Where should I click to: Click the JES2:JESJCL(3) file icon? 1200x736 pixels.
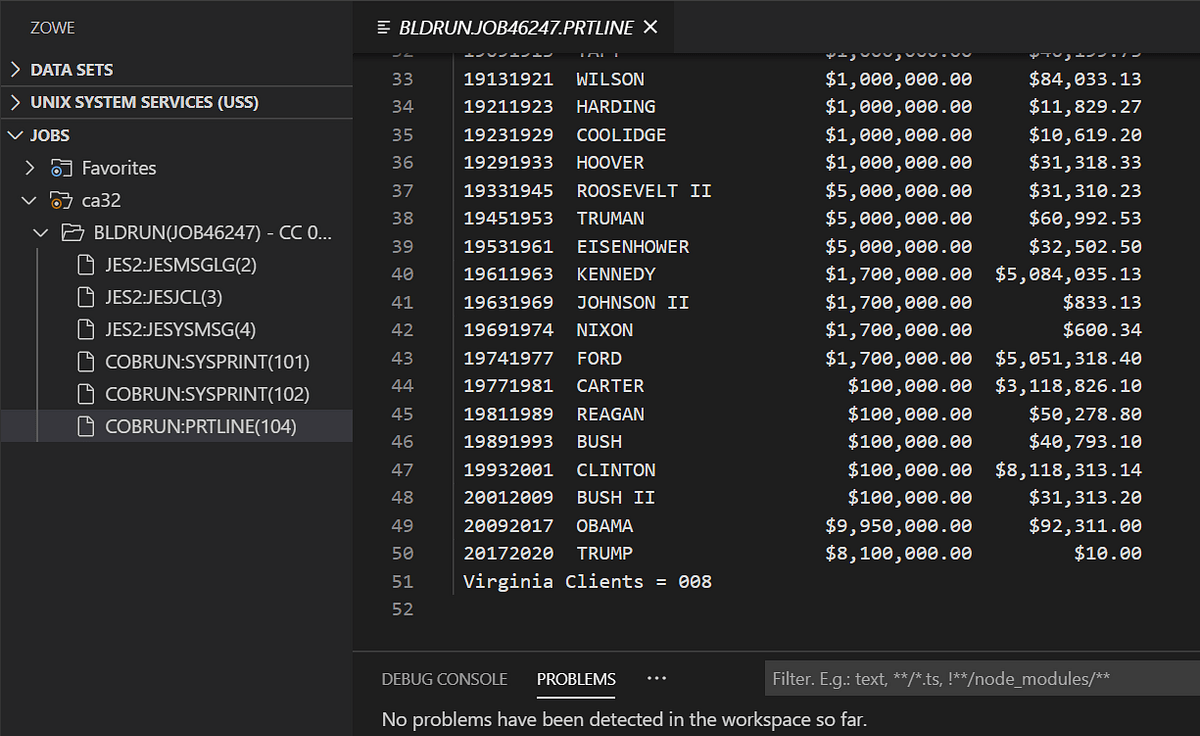pos(87,297)
